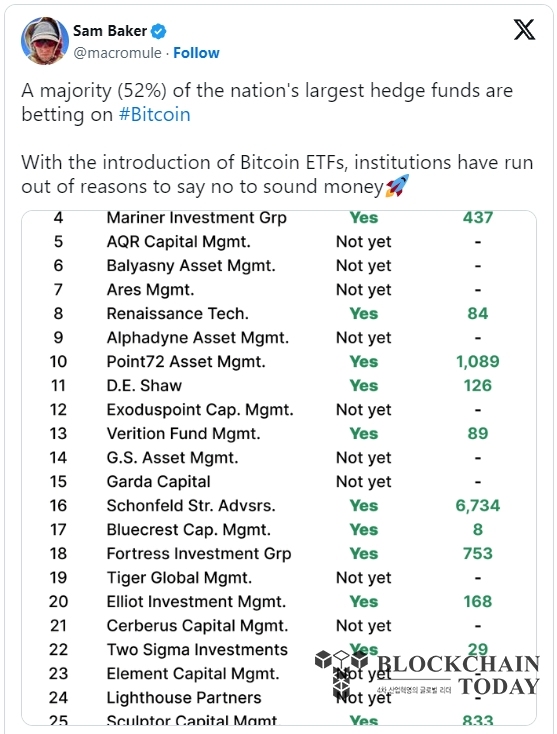The width and height of the screenshot is (557, 734).
Task: Click the rocket emoji in tweet
Action: (x=397, y=186)
